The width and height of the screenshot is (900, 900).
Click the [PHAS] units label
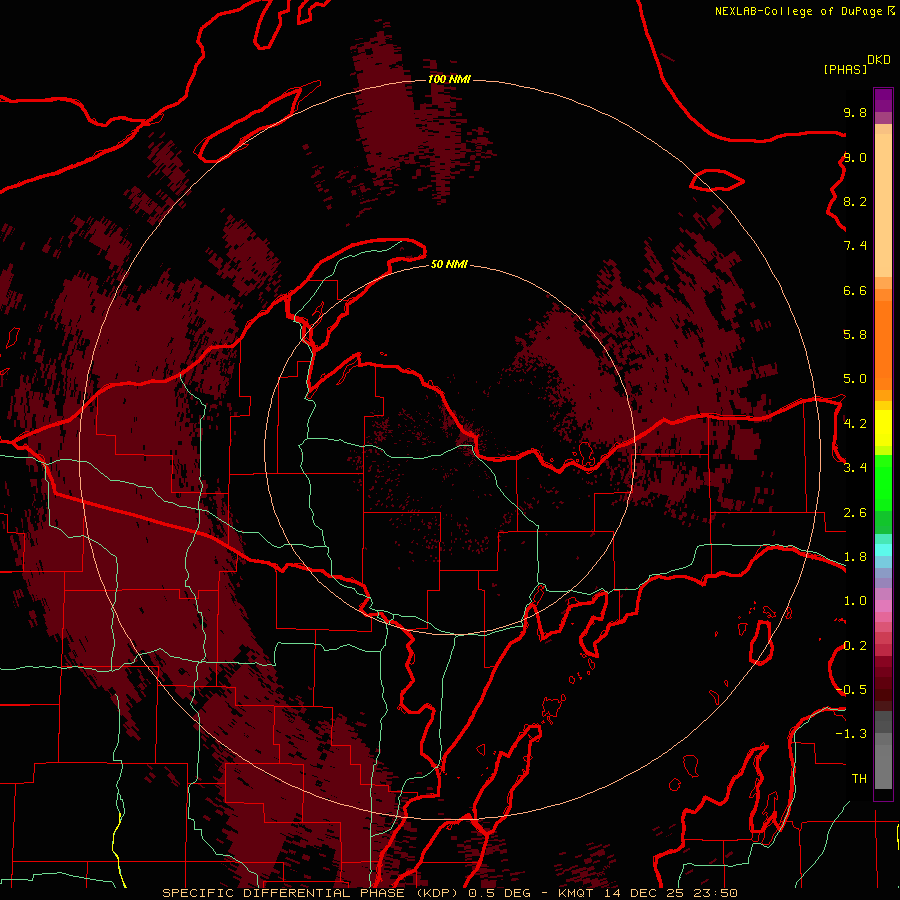tap(845, 70)
